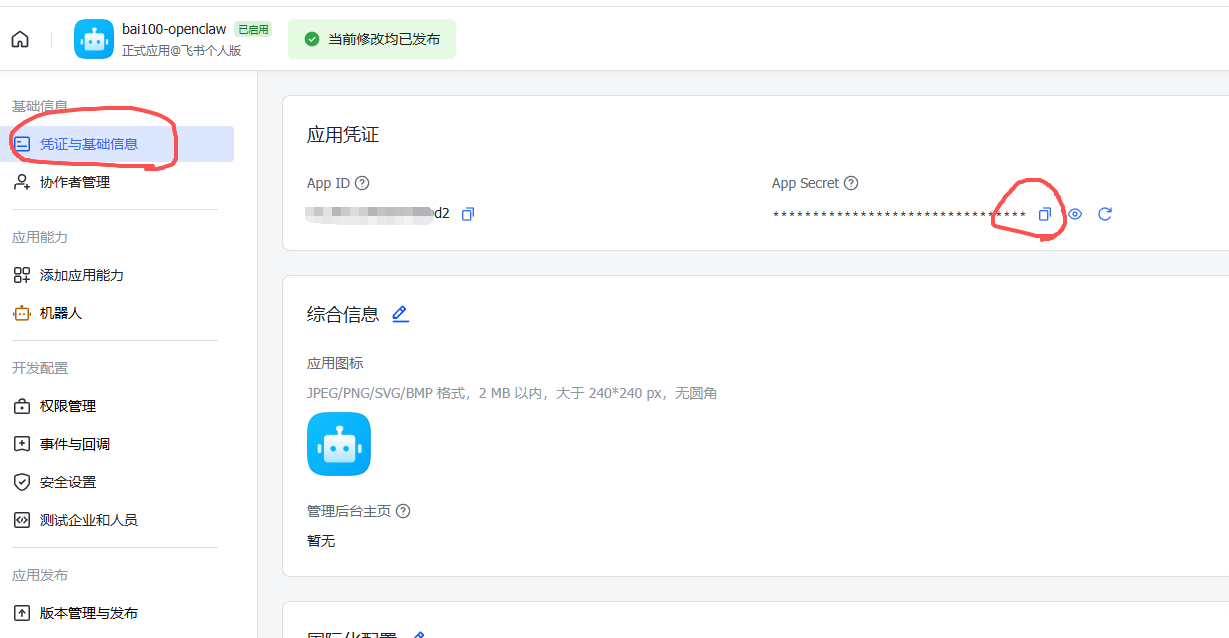The width and height of the screenshot is (1229, 638).
Task: Select 机器人 in sidebar
Action: (x=61, y=313)
